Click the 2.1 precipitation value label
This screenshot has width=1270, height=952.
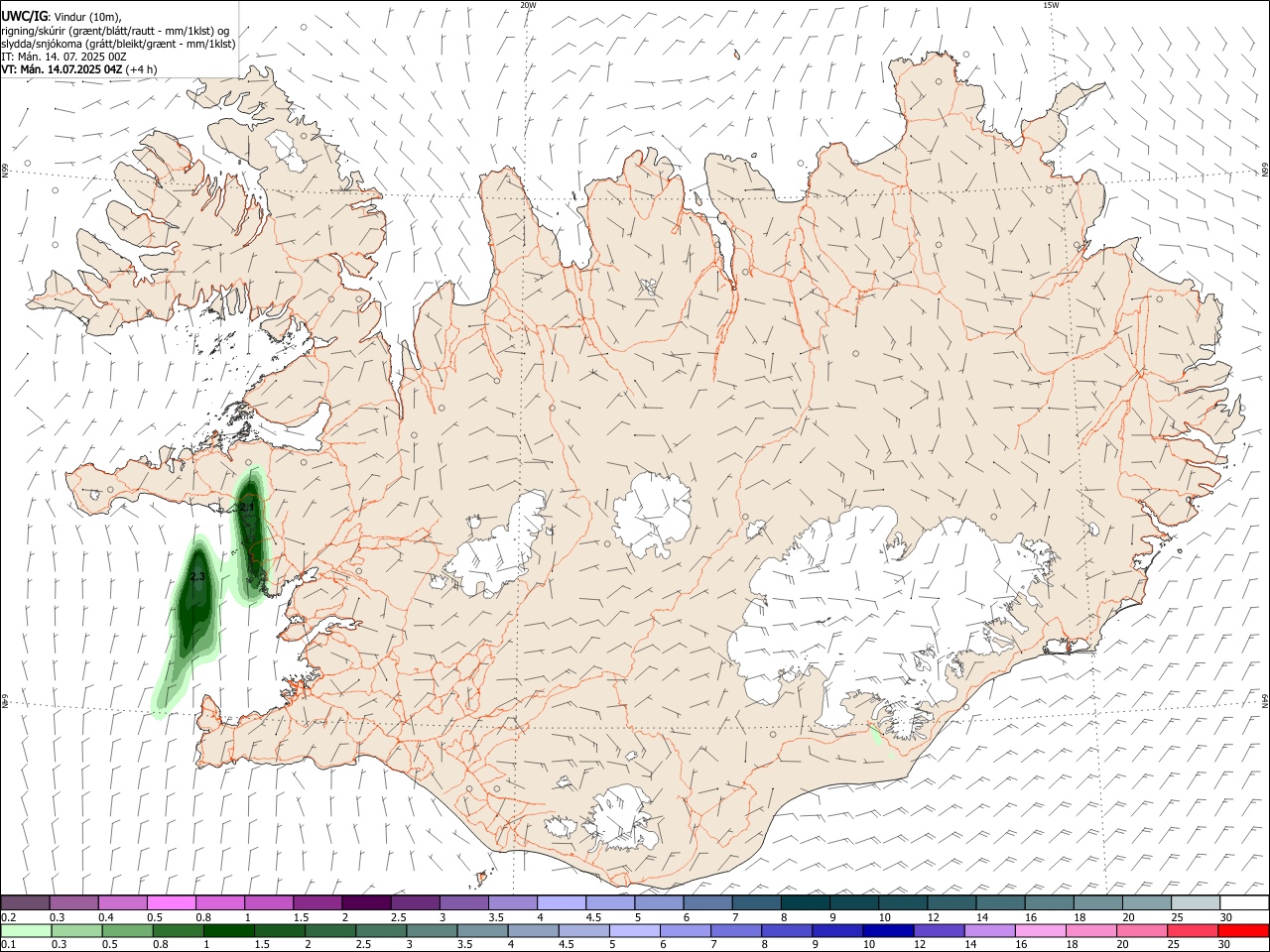pyautogui.click(x=247, y=507)
